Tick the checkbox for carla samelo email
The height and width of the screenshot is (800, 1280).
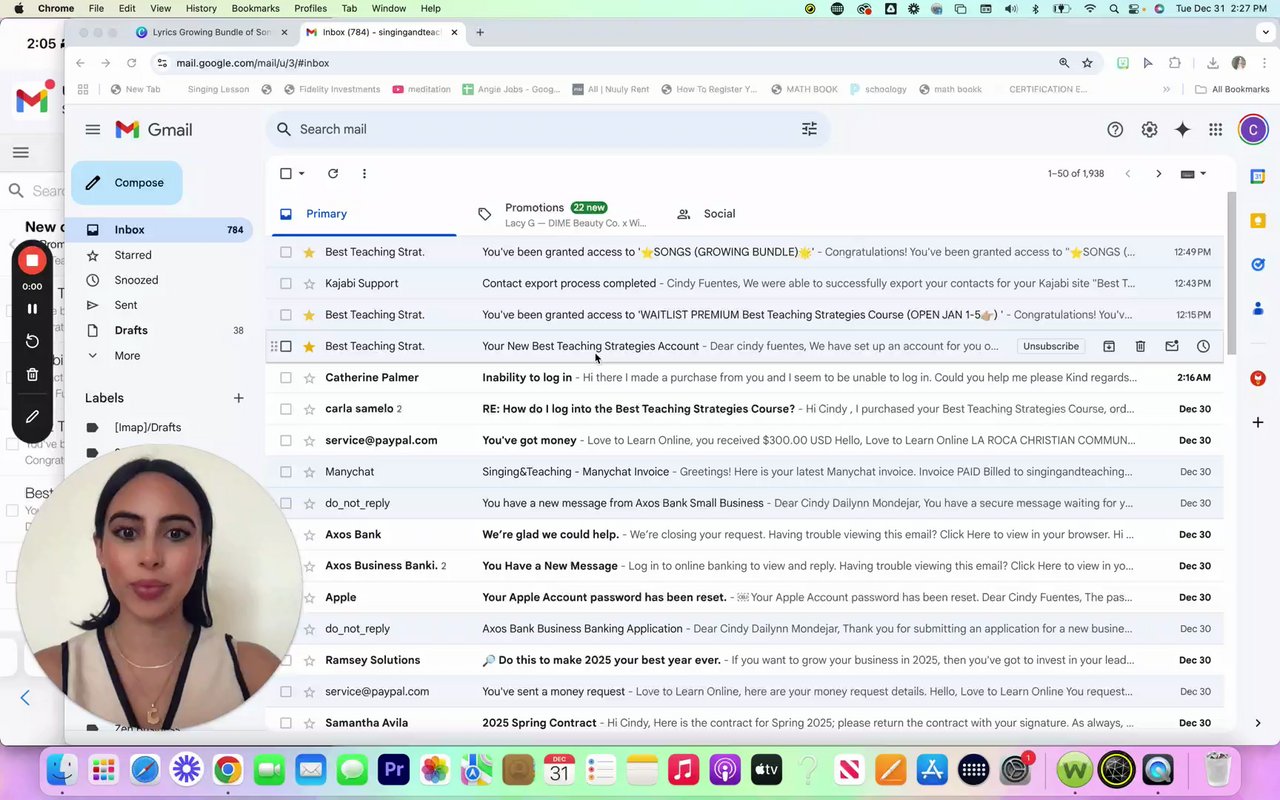coord(286,409)
